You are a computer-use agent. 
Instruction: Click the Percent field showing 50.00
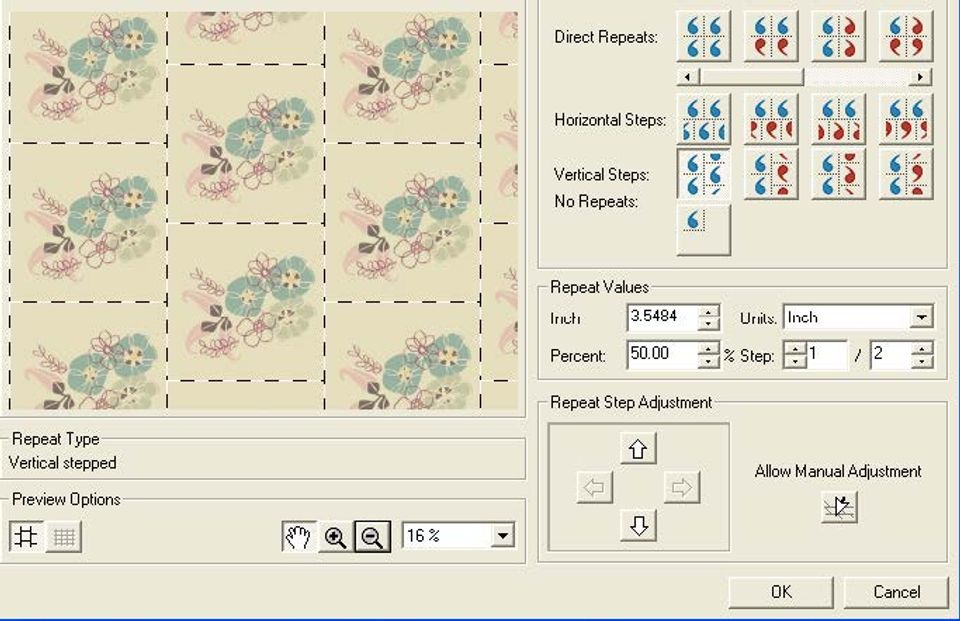662,355
